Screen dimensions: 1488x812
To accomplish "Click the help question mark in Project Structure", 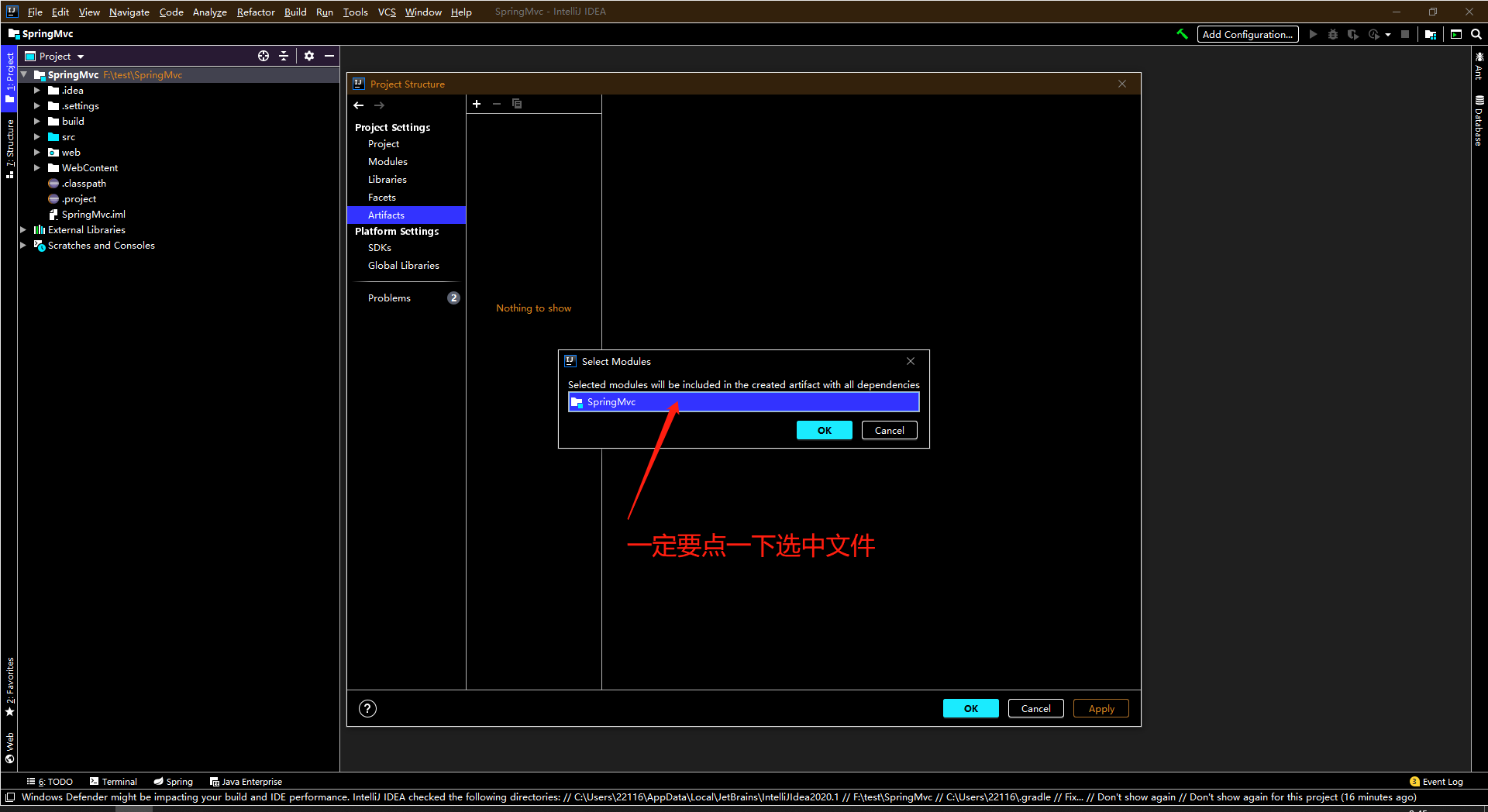I will point(367,708).
